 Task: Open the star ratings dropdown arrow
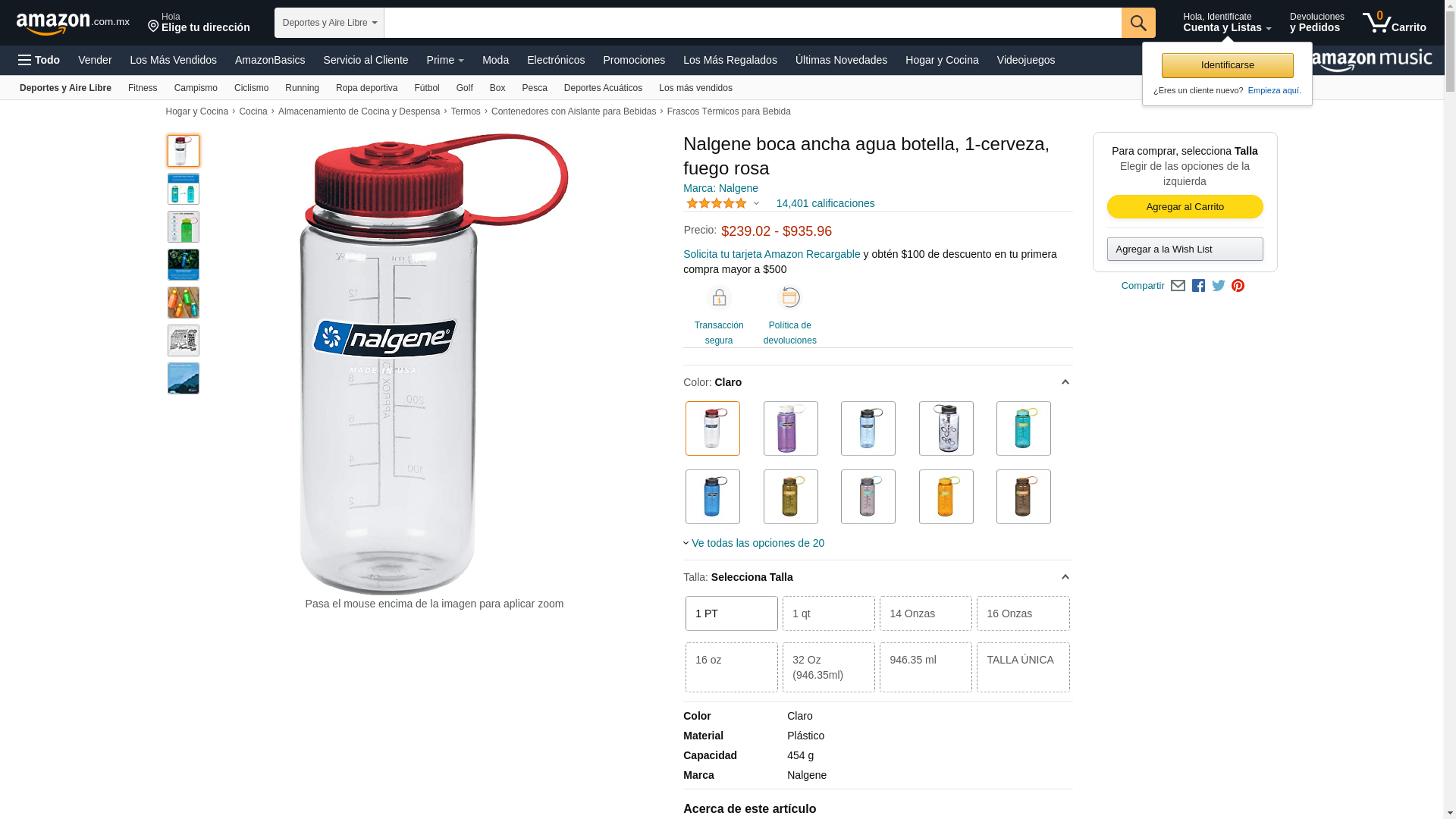[x=756, y=203]
